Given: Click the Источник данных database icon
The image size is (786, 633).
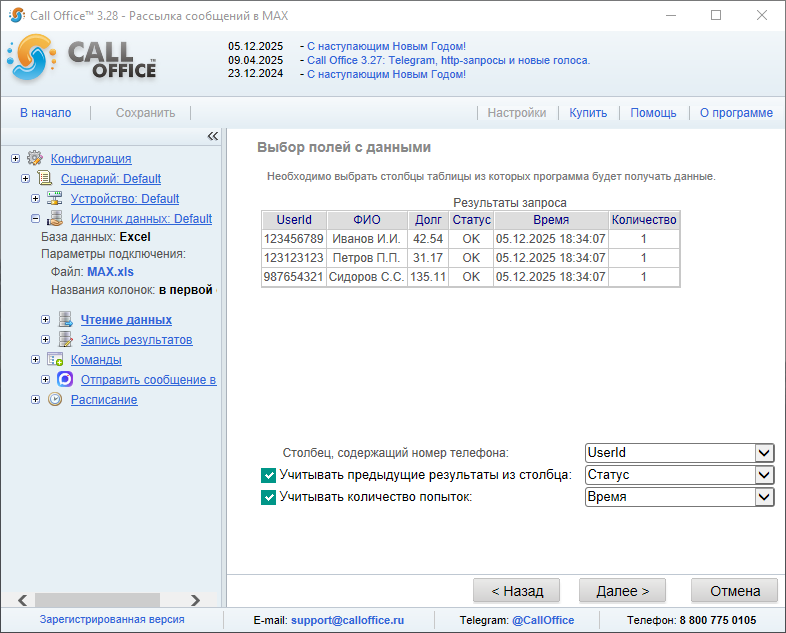Looking at the screenshot, I should coord(55,218).
